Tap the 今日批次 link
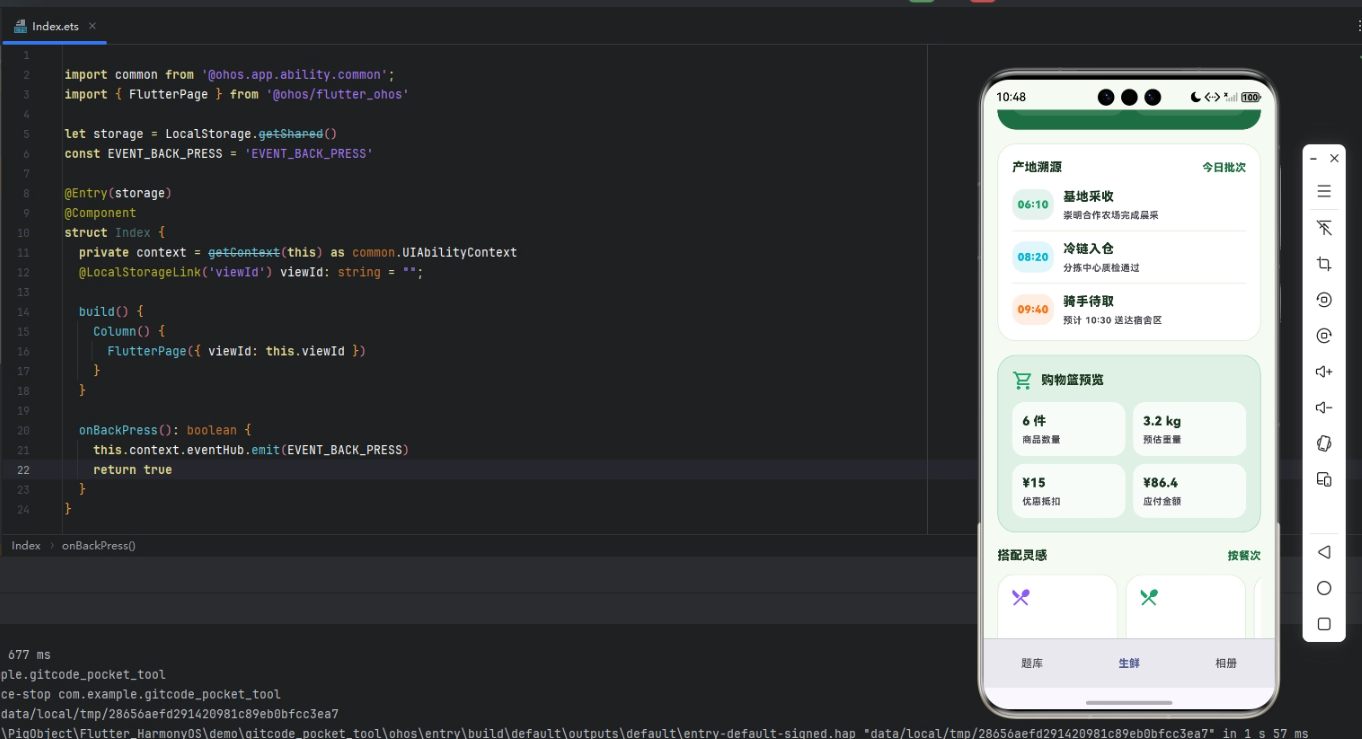The width and height of the screenshot is (1362, 739). click(x=1224, y=167)
